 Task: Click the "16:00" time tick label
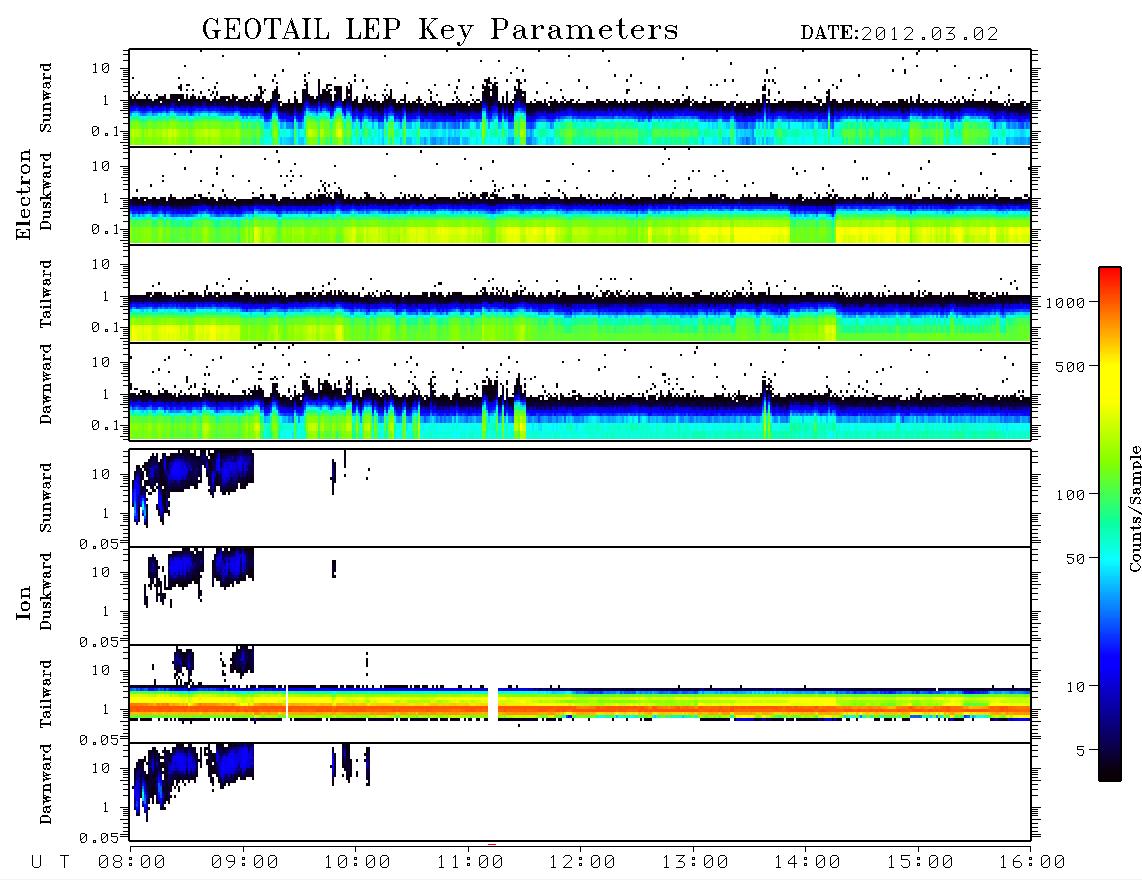[x=1032, y=863]
